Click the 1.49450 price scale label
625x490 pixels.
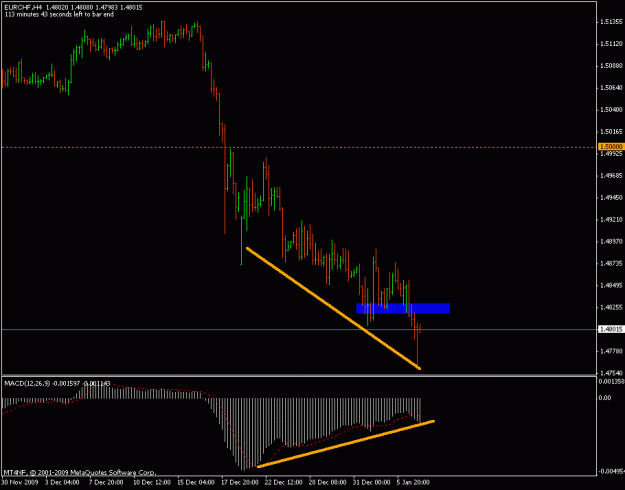[610, 197]
